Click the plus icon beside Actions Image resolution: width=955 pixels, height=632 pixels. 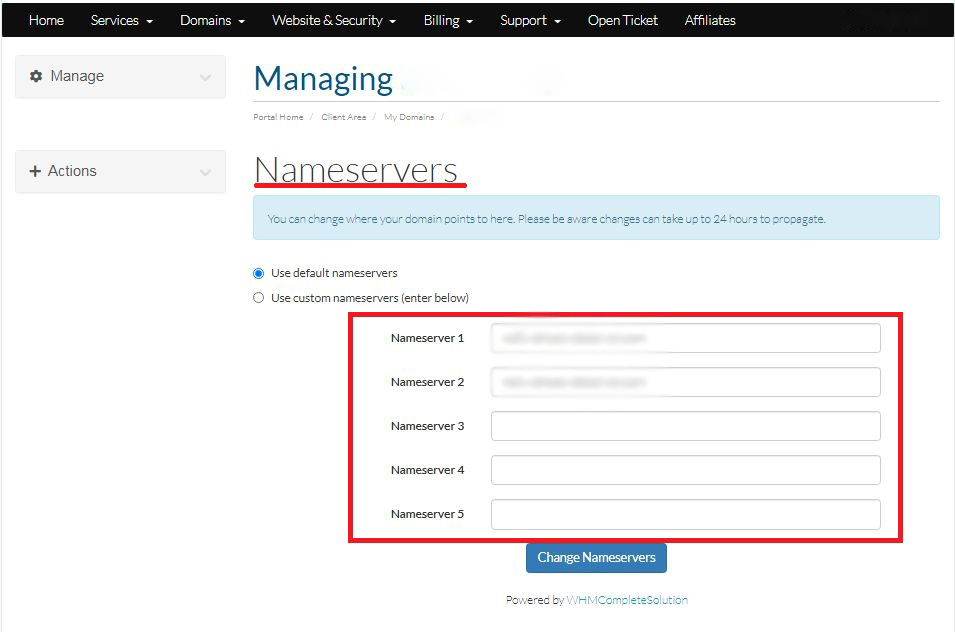[x=36, y=171]
